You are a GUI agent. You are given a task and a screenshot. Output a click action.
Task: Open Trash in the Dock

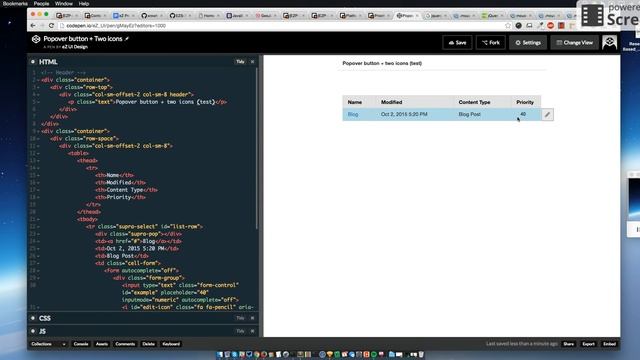coord(421,354)
